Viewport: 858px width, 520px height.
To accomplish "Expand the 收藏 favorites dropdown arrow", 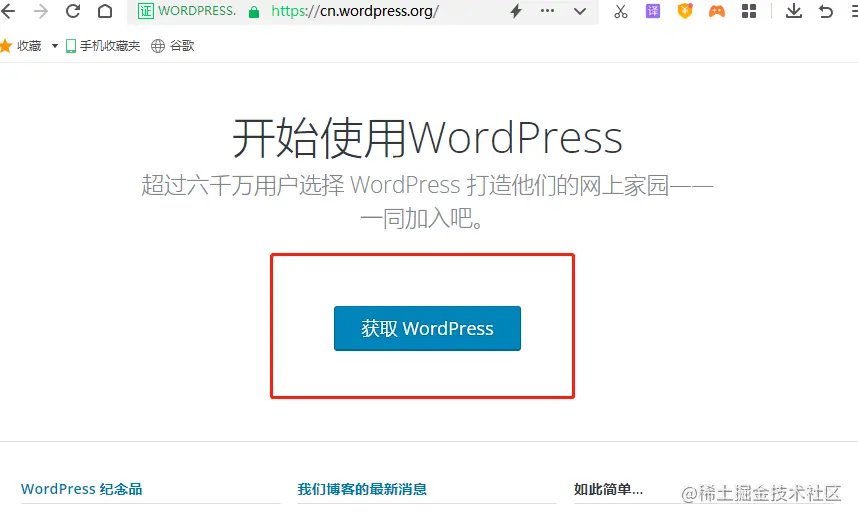I will tap(55, 46).
